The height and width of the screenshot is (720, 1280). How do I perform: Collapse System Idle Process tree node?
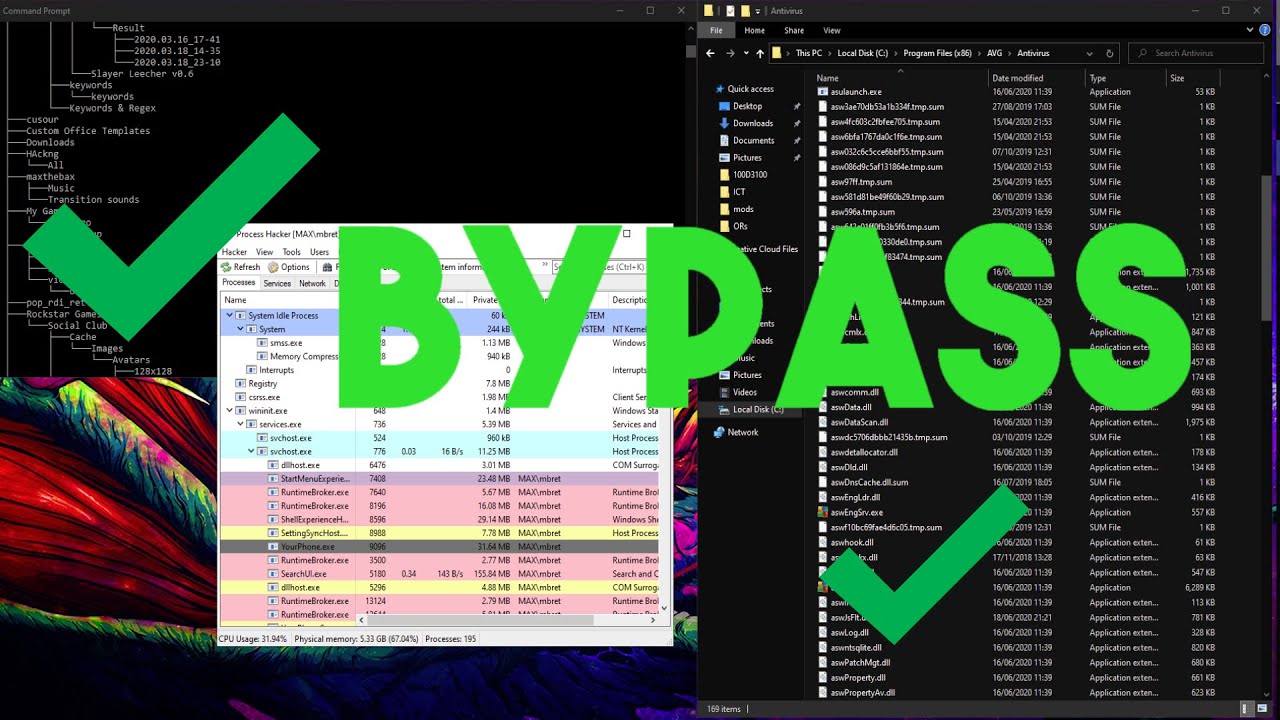pos(229,316)
